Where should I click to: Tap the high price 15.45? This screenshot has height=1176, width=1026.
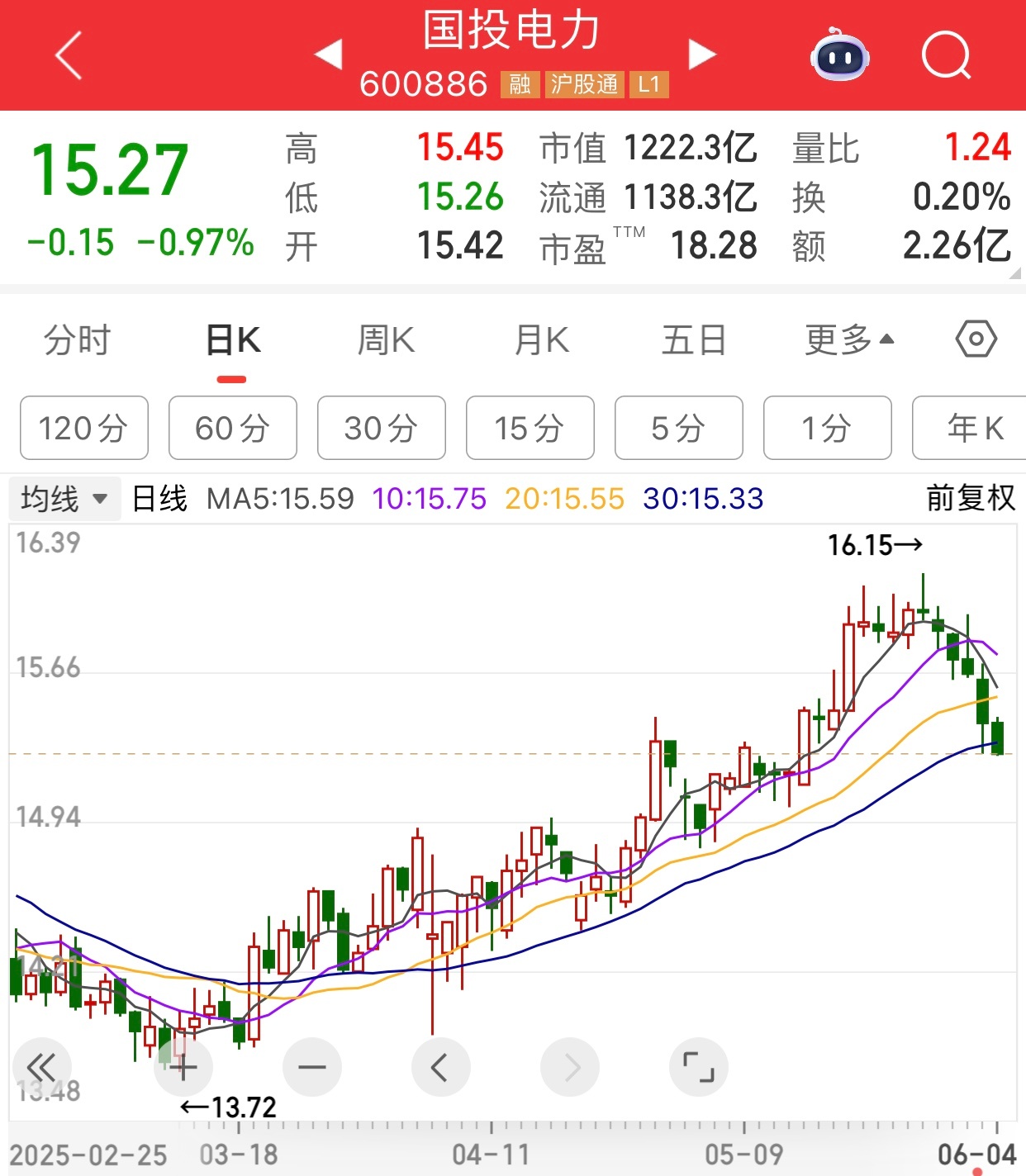(460, 148)
